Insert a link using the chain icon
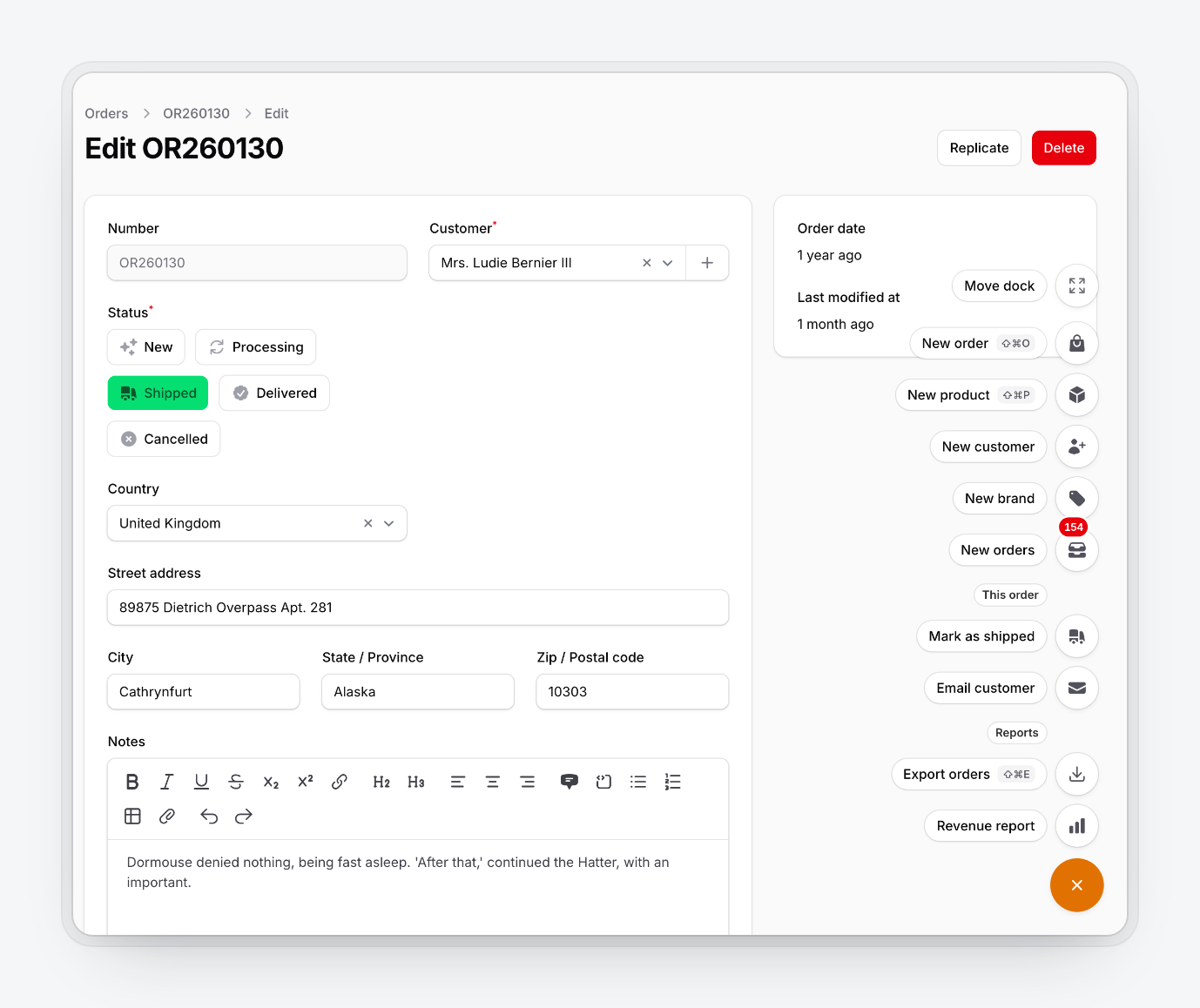 340,782
